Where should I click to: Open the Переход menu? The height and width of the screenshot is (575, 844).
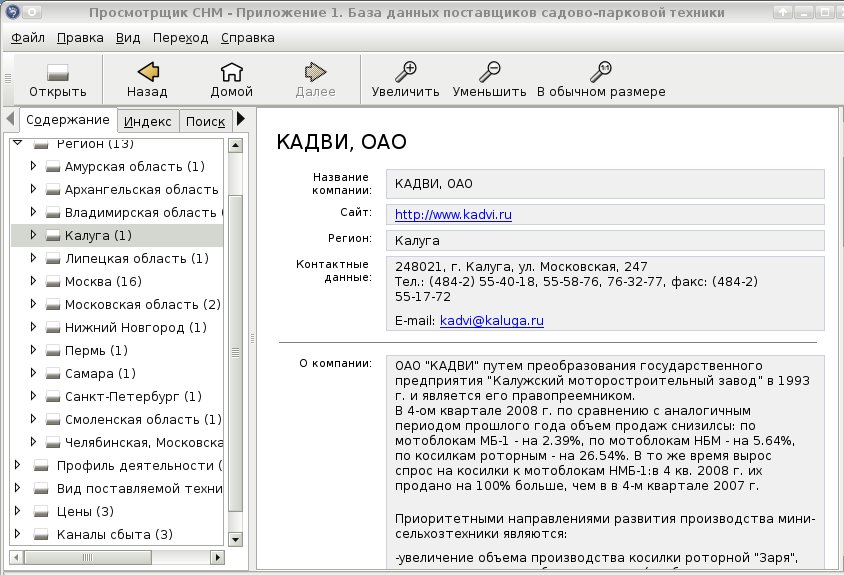180,38
